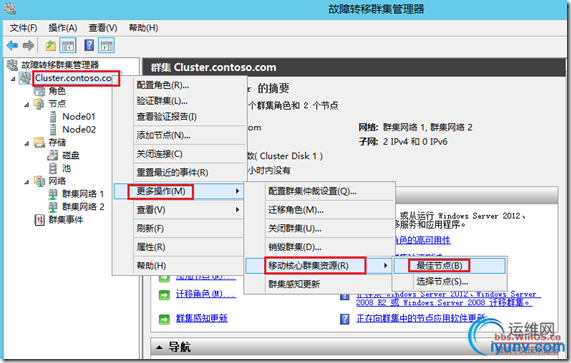Expand the 查看(V) context submenu arrow
571x363 pixels.
click(x=237, y=210)
